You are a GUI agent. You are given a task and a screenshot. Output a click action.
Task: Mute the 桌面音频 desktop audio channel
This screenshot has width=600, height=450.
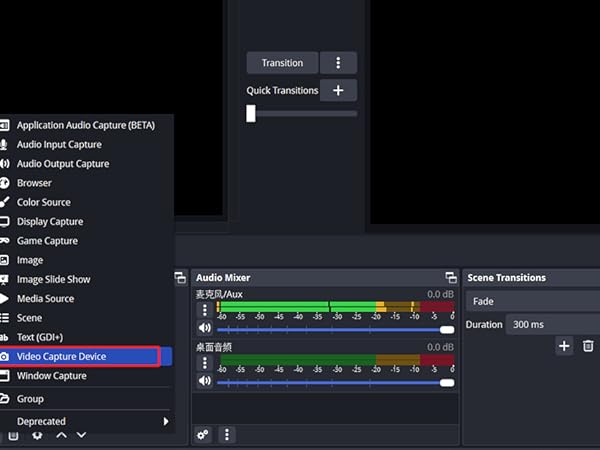coord(205,381)
